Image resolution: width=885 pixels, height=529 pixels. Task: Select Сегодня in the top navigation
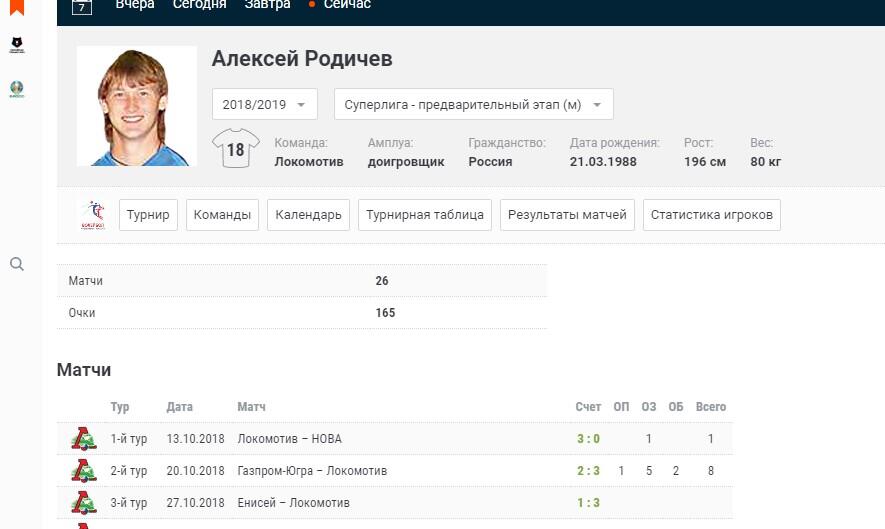pyautogui.click(x=199, y=5)
